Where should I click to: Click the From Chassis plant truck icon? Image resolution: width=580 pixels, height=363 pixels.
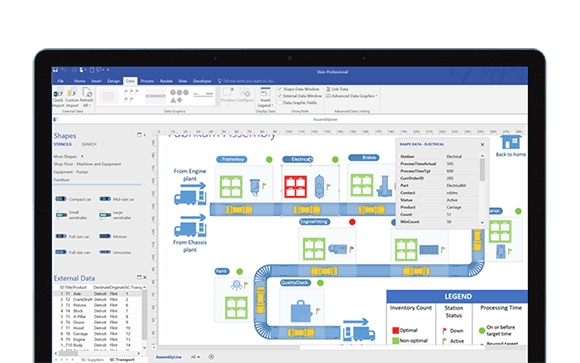190,229
